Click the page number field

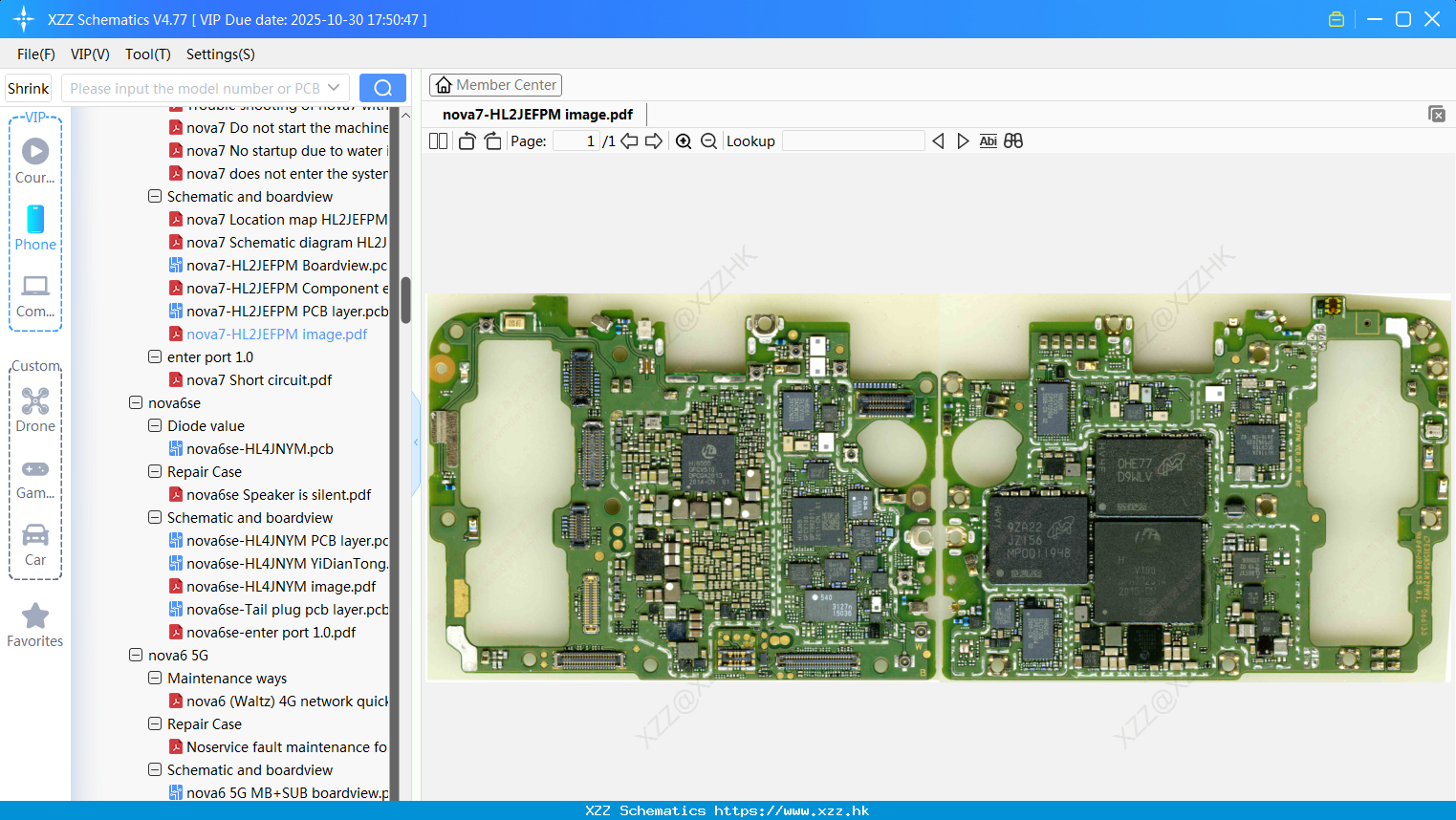pos(576,141)
